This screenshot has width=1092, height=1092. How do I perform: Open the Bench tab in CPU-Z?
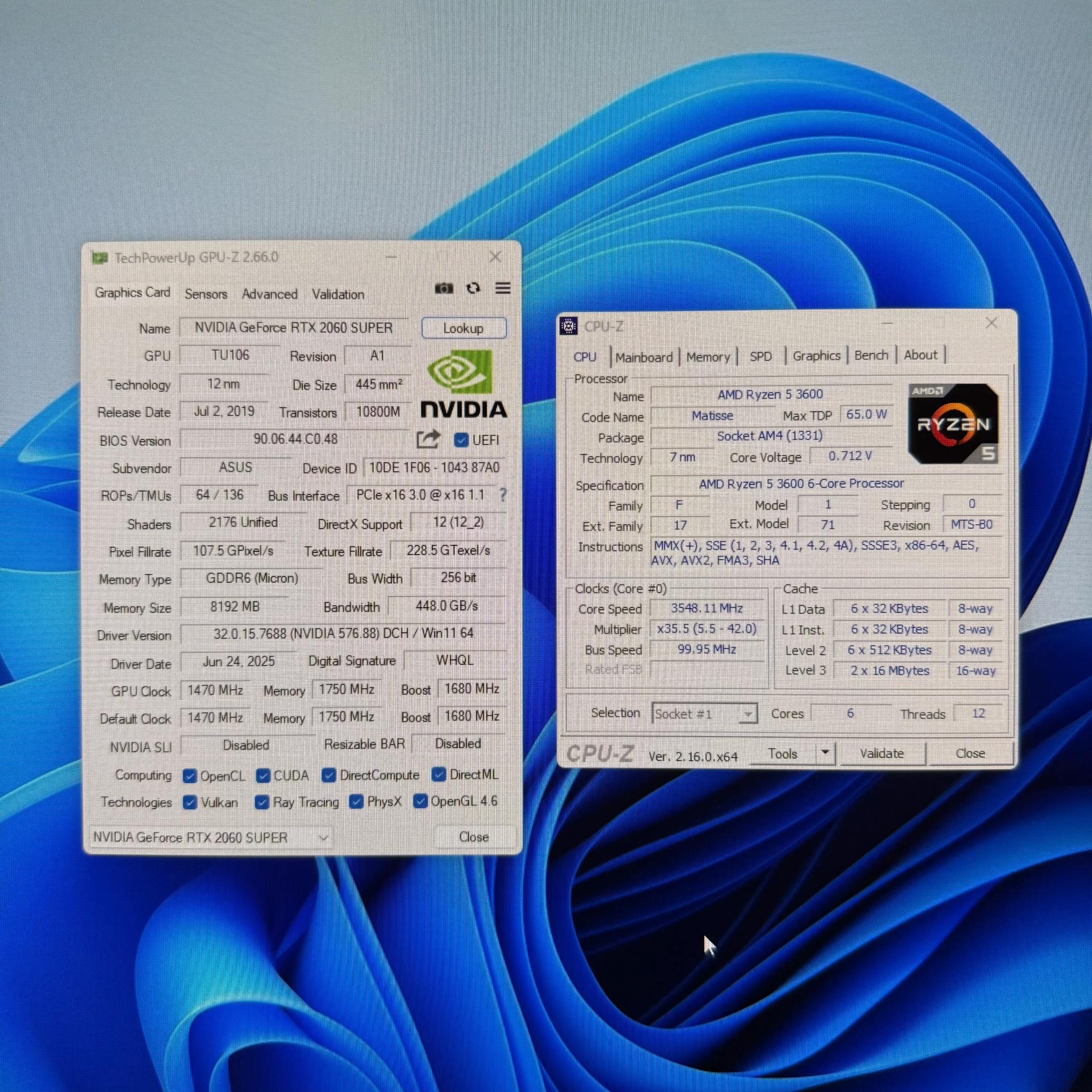point(871,355)
